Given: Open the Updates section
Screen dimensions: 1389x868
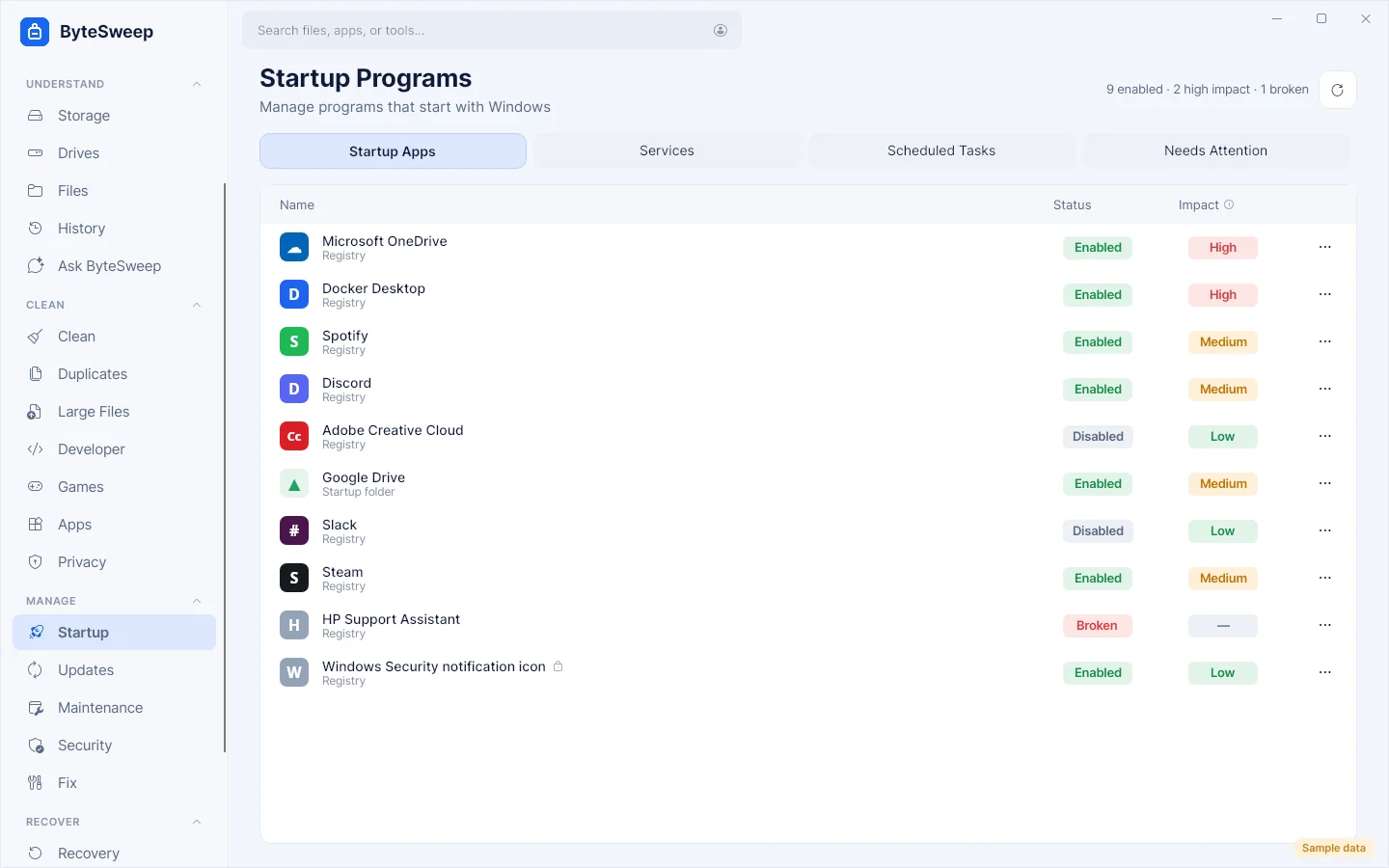Looking at the screenshot, I should pos(114,670).
